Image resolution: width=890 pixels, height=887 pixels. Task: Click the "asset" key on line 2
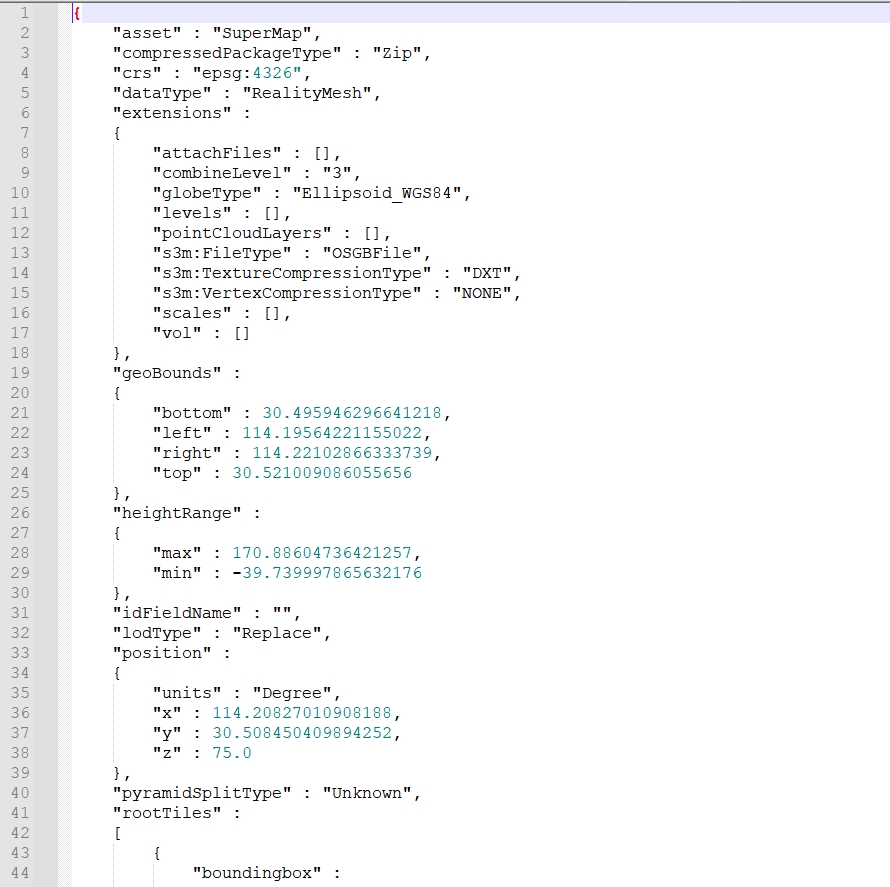pyautogui.click(x=147, y=33)
